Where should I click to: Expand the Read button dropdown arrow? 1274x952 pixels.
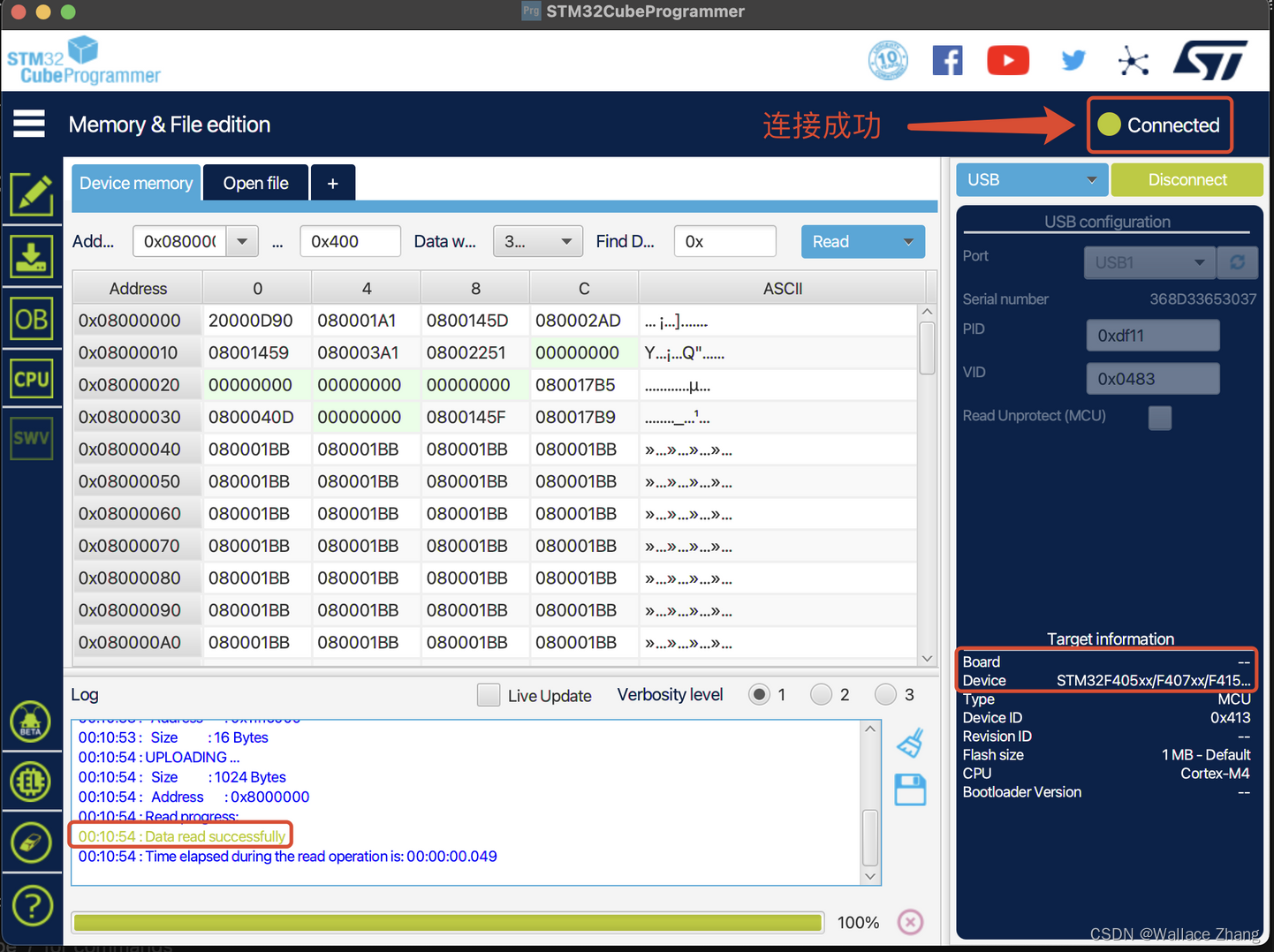point(908,242)
